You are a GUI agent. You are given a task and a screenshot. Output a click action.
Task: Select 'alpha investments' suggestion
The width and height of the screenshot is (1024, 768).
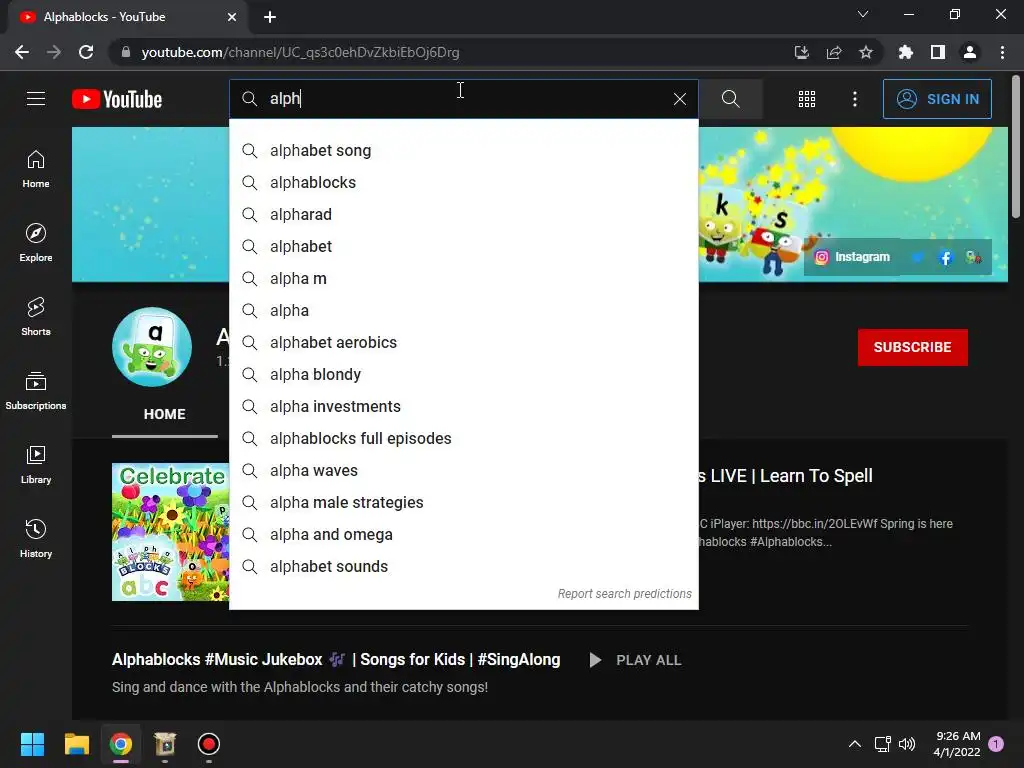464,406
